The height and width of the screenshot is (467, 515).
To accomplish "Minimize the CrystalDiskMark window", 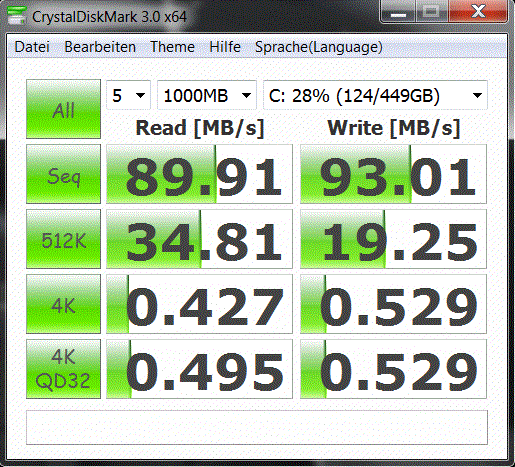I will tap(398, 13).
